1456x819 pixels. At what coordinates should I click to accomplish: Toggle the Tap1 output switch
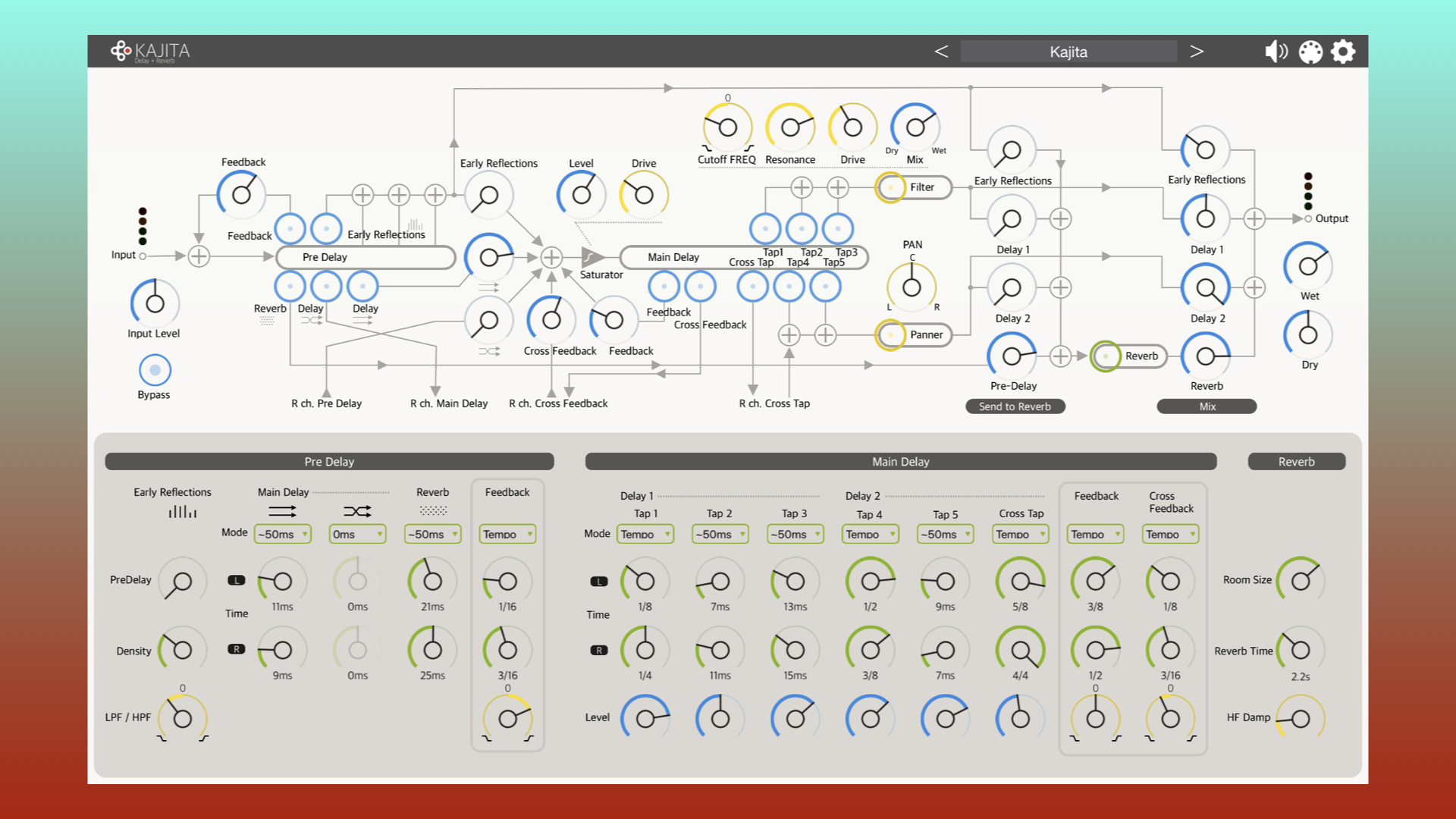[765, 228]
